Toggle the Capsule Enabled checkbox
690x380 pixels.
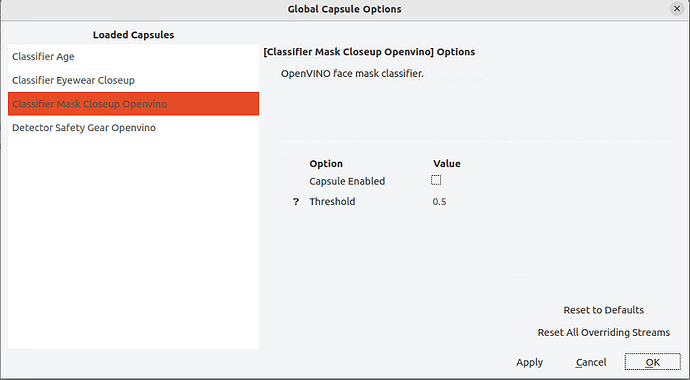436,180
